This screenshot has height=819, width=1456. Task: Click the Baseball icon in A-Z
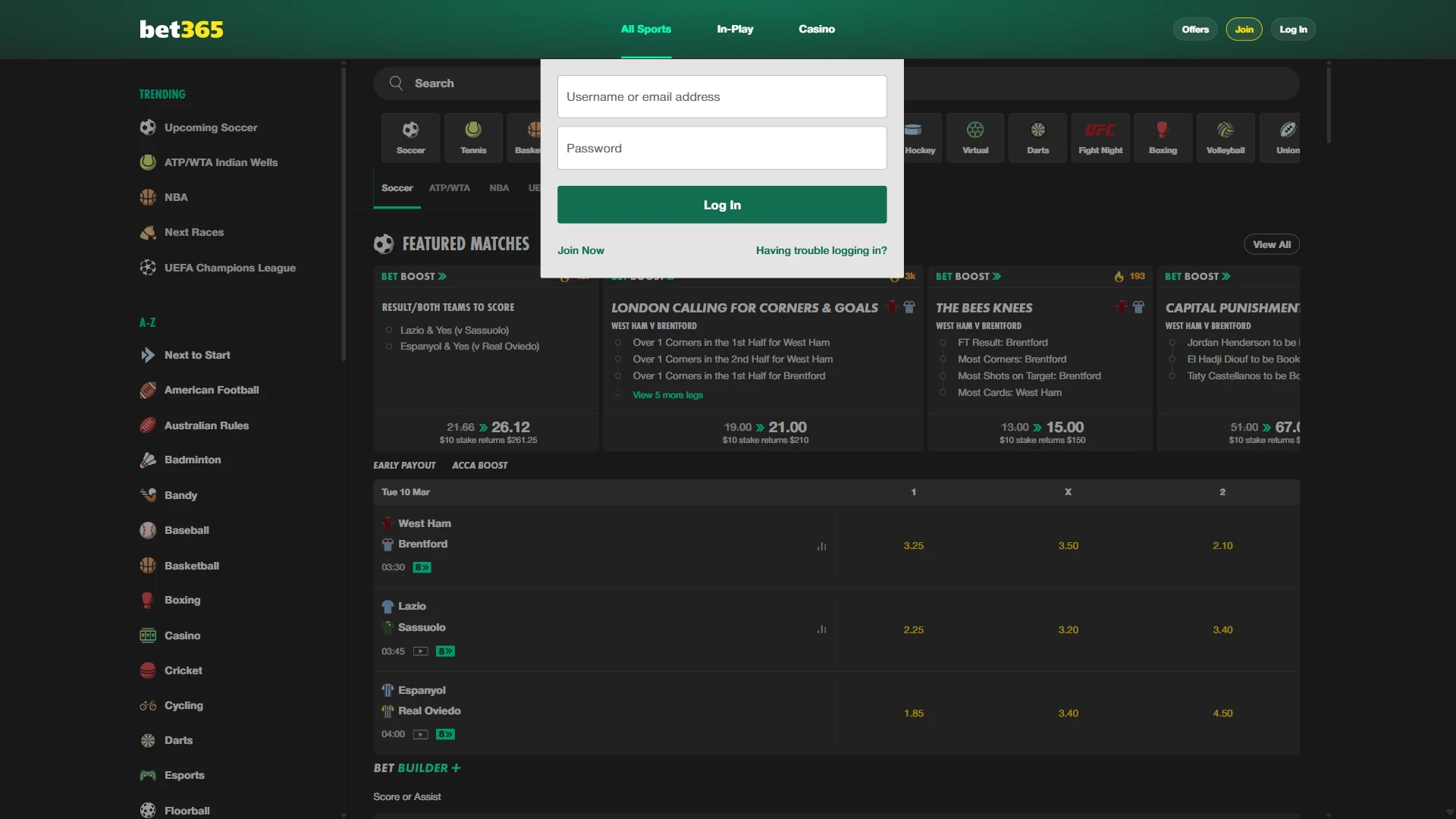pyautogui.click(x=148, y=530)
